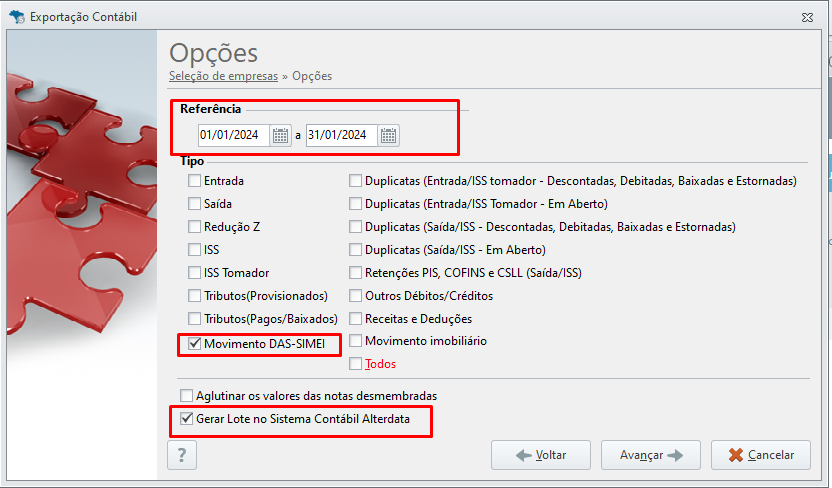
Task: Cancel the export wizard
Action: (x=761, y=455)
